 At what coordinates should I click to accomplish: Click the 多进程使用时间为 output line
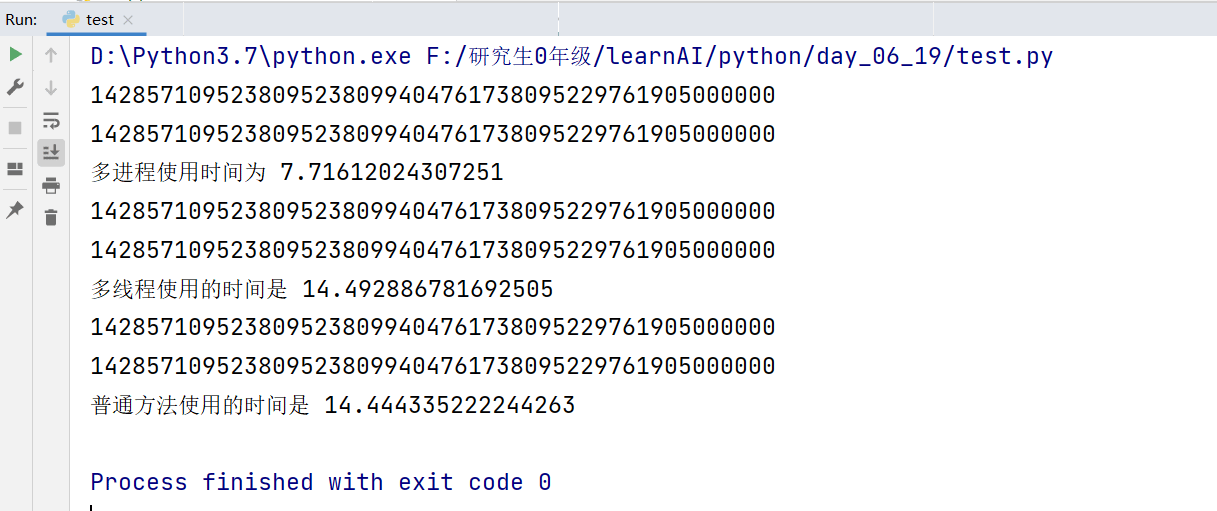point(297,173)
